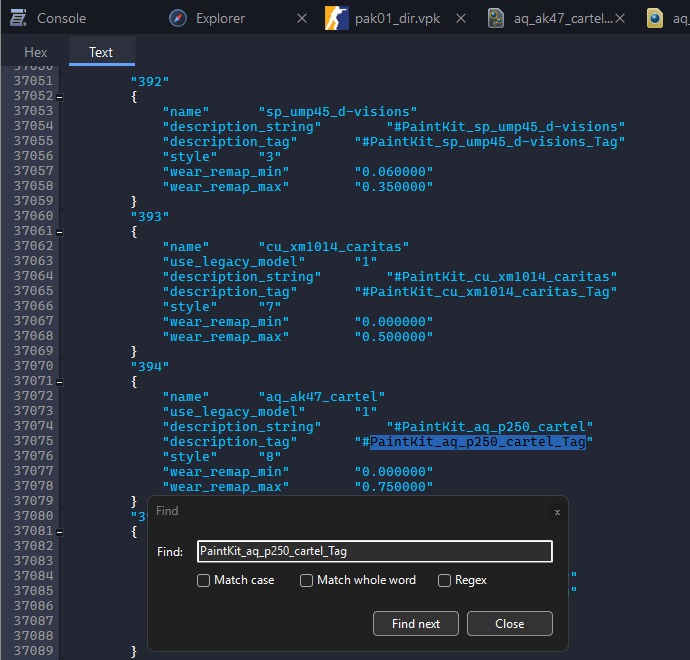This screenshot has width=690, height=660.
Task: Click "use_legacy_model" key on line 37063
Action: click(x=234, y=262)
